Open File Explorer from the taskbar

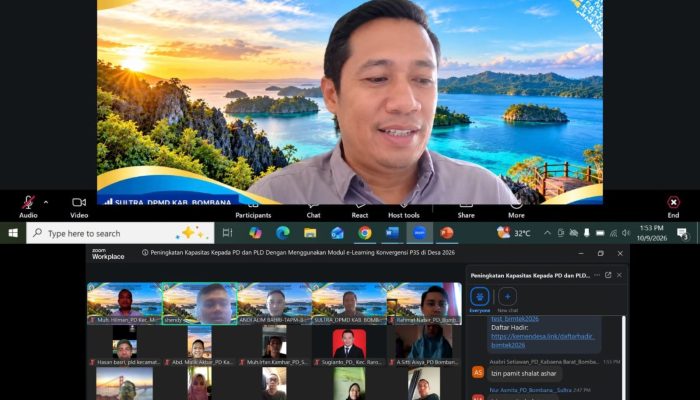click(310, 233)
